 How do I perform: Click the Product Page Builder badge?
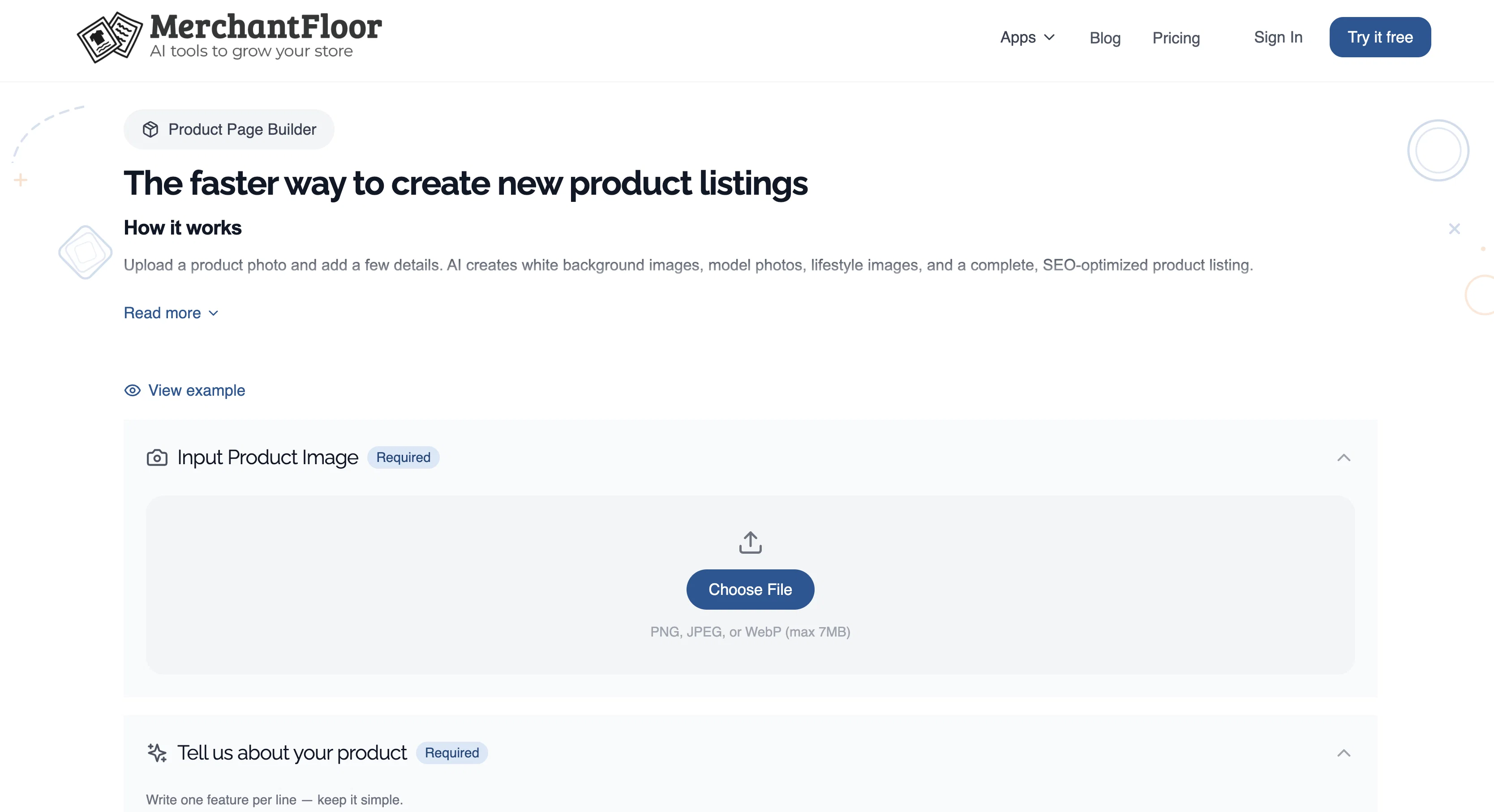[229, 129]
